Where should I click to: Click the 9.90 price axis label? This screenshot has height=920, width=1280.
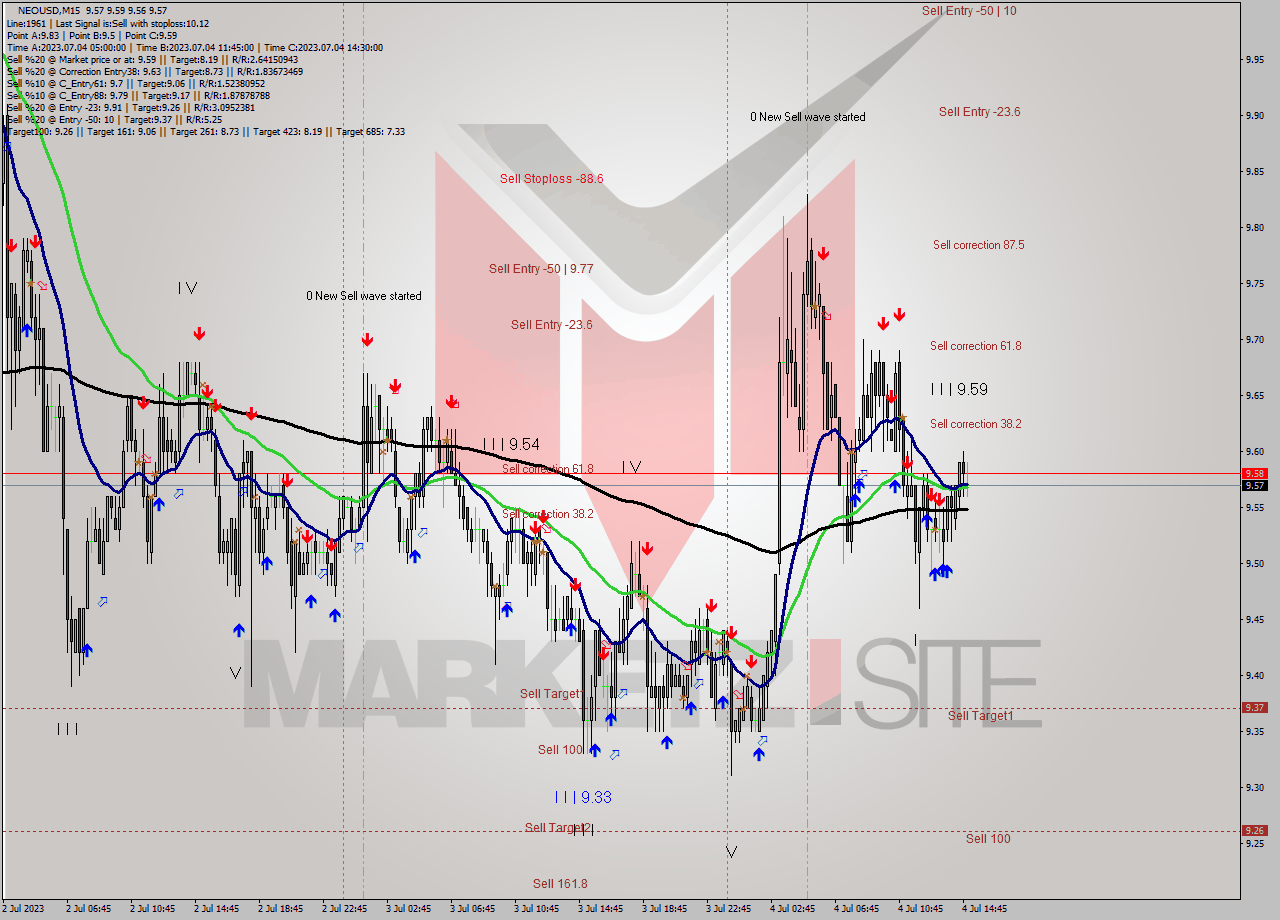tap(1256, 116)
